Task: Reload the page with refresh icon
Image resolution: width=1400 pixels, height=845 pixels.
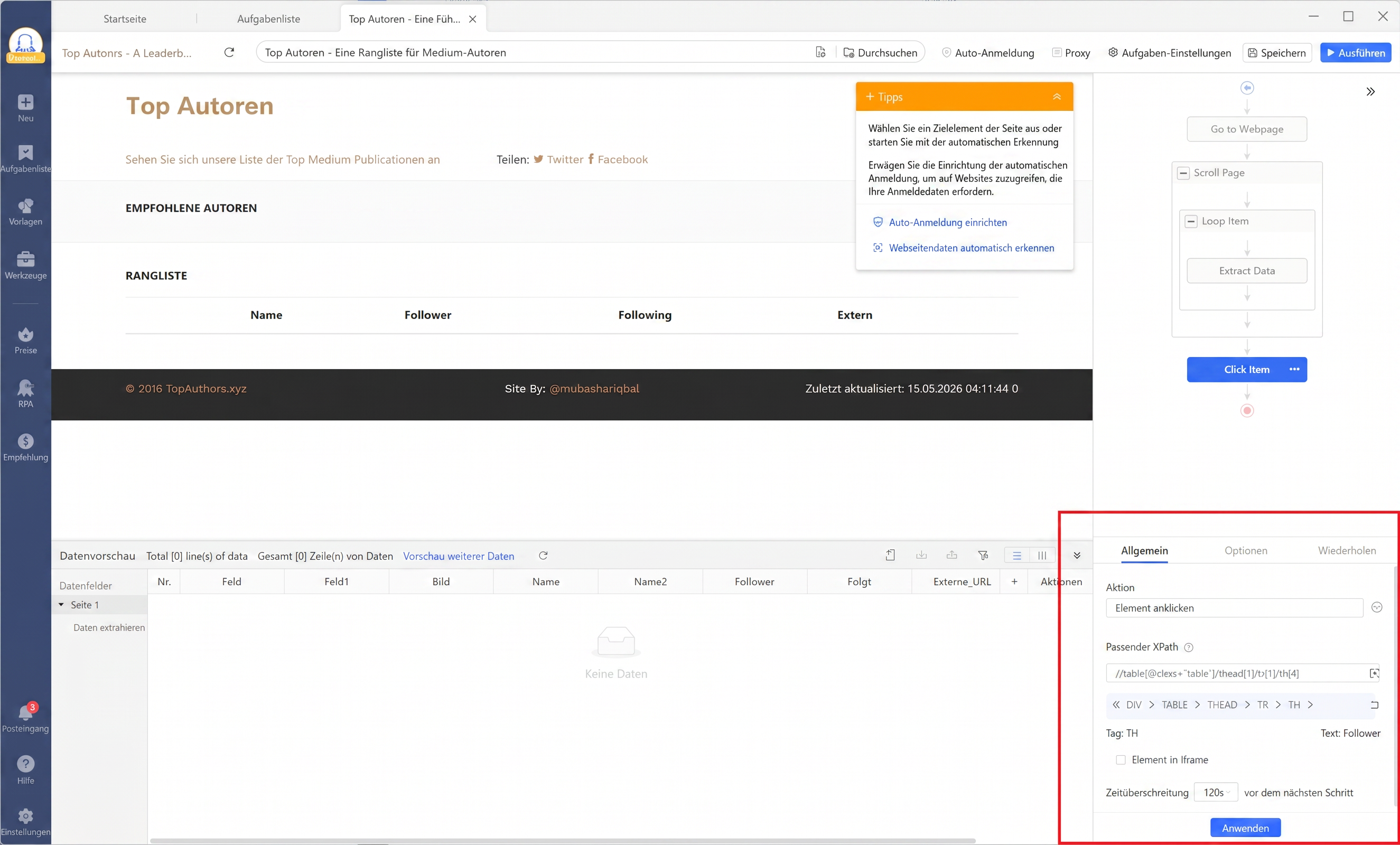Action: (x=229, y=52)
